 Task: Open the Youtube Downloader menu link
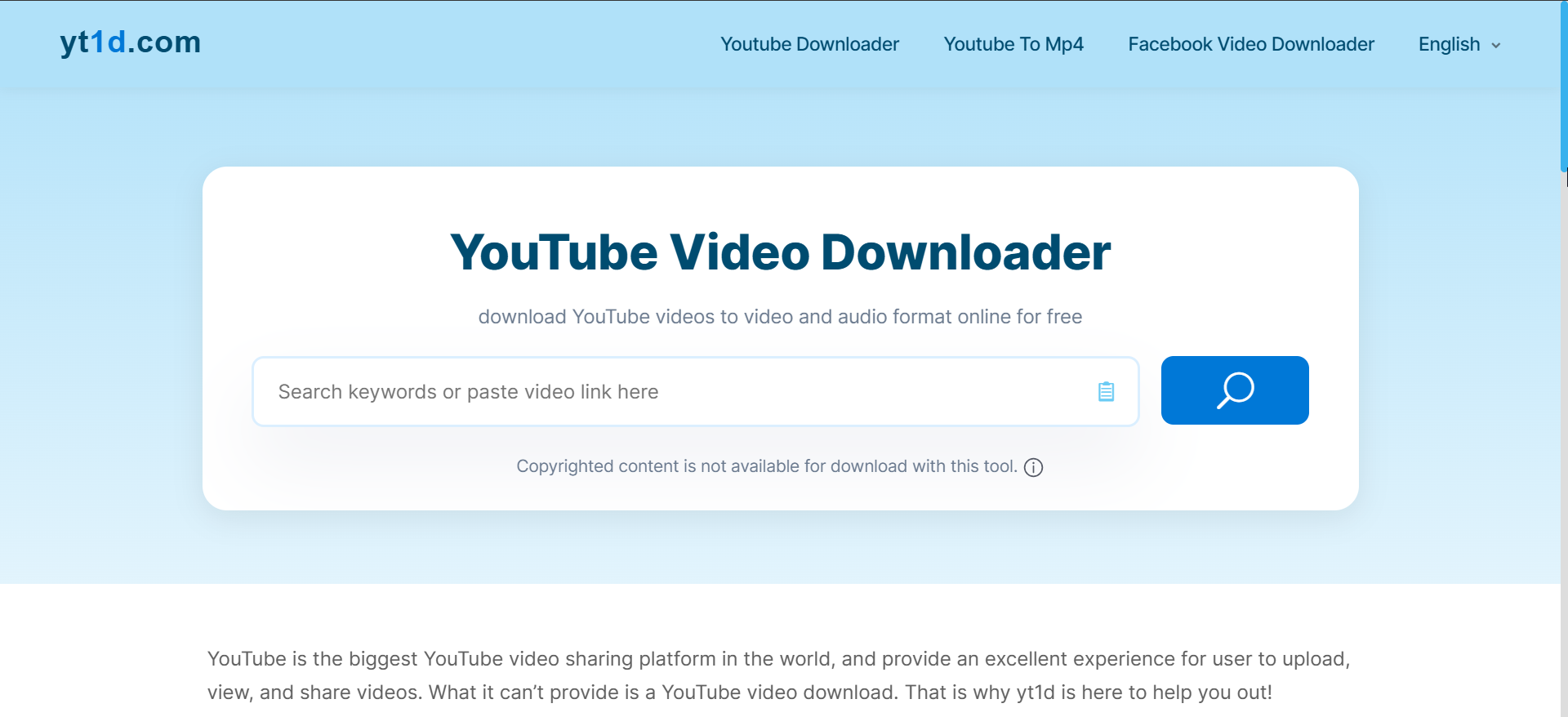click(x=809, y=44)
